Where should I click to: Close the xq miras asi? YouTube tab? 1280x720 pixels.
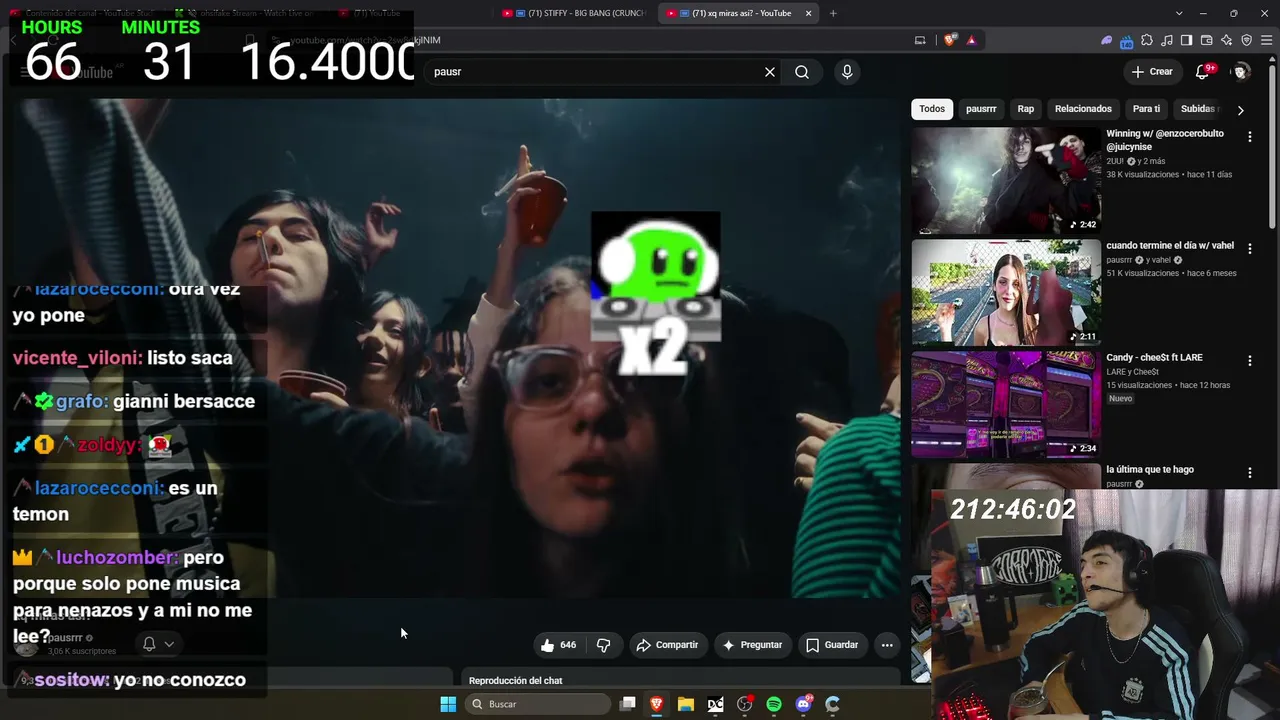coord(809,13)
